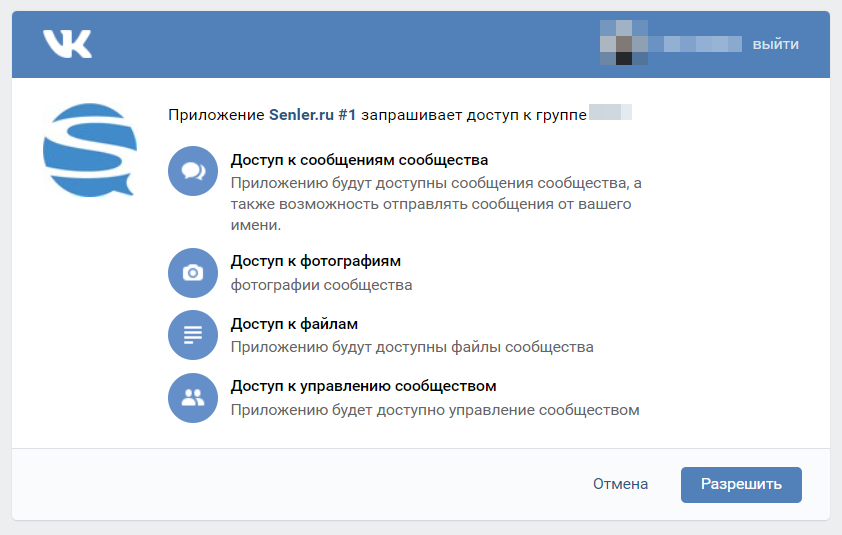
Task: Open the Senler.ru #1 app link
Action: click(313, 115)
